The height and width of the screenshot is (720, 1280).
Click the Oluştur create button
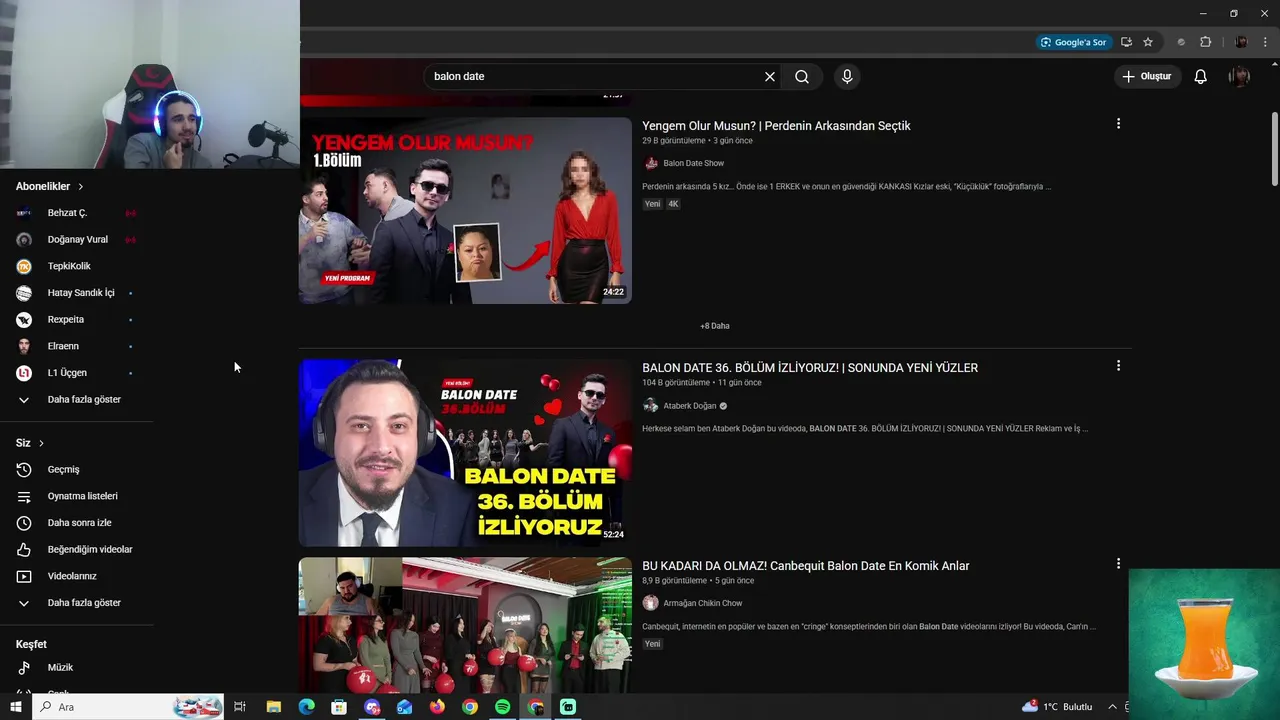[1147, 77]
